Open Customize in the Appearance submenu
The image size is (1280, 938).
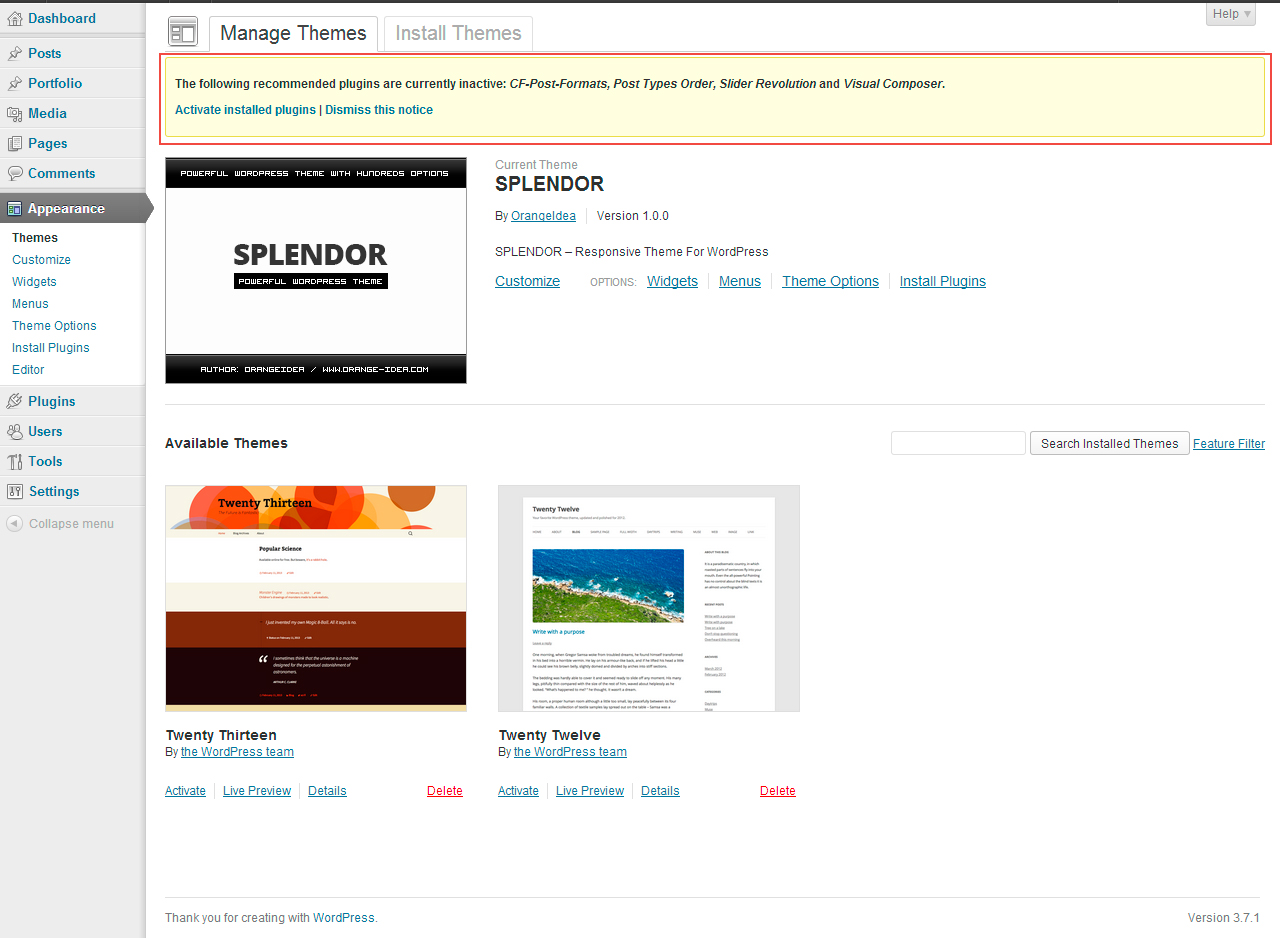(41, 260)
